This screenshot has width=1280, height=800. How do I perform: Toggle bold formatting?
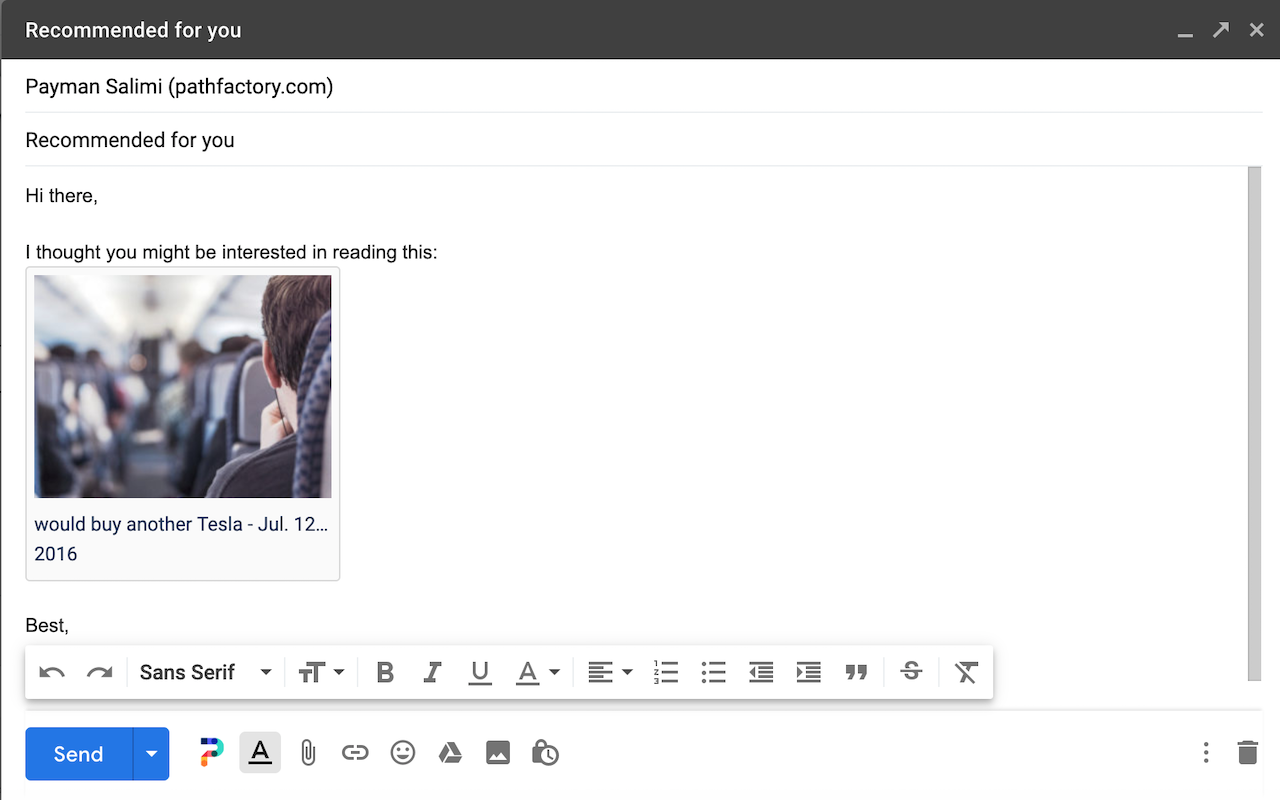385,672
